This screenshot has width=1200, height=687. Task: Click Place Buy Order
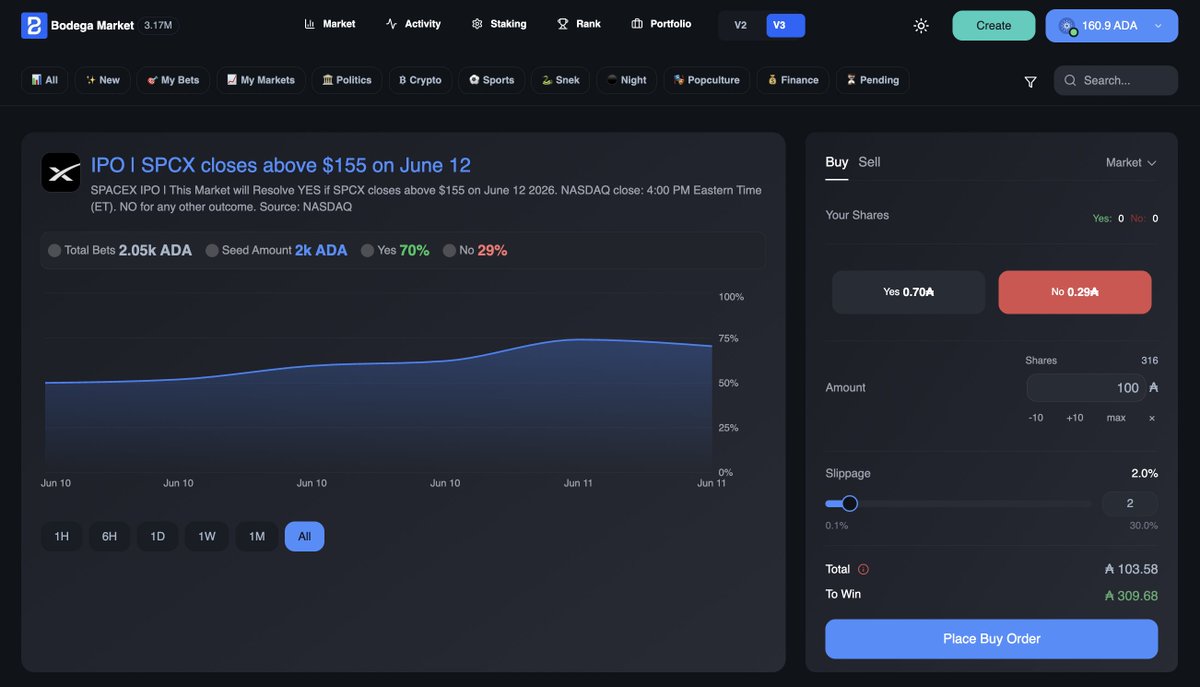coord(991,639)
